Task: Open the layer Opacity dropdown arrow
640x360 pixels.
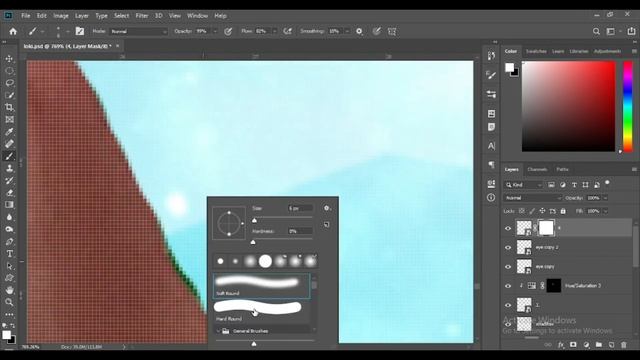Action: (605, 198)
